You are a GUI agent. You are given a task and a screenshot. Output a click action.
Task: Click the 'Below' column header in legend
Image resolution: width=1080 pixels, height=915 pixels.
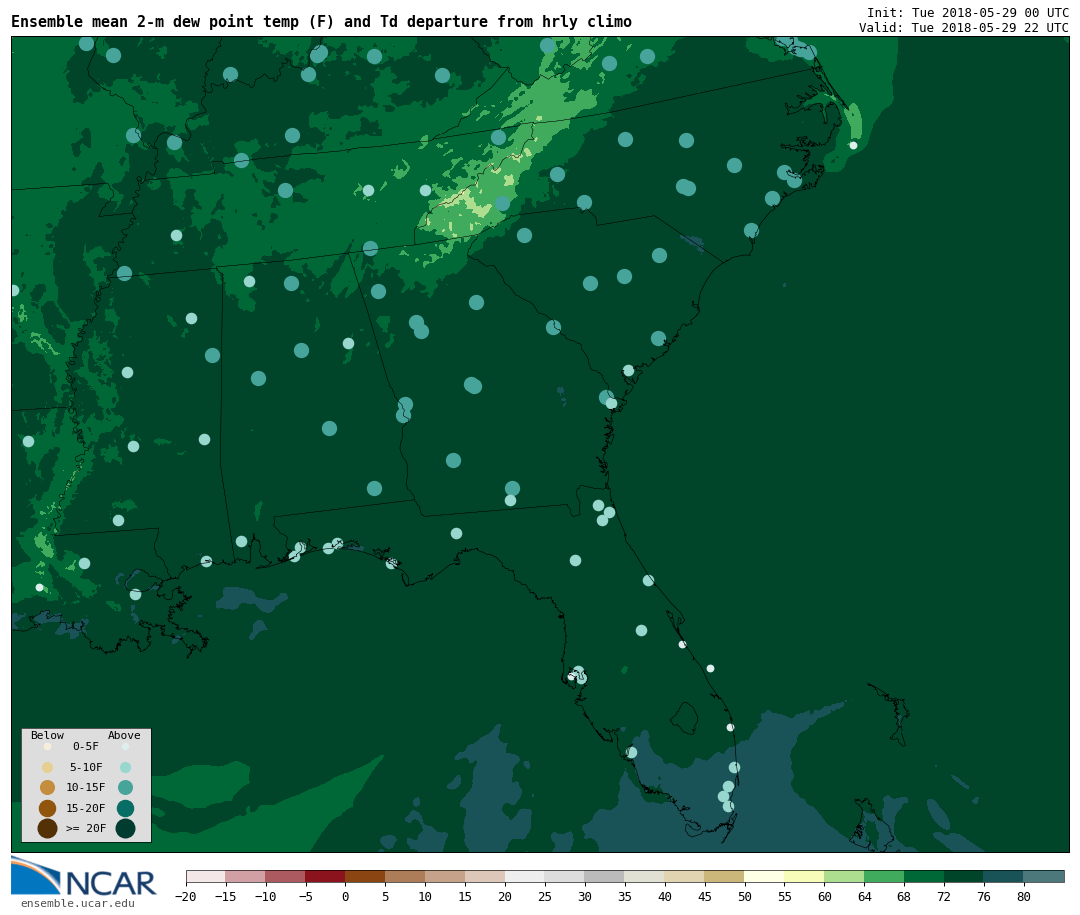point(47,736)
